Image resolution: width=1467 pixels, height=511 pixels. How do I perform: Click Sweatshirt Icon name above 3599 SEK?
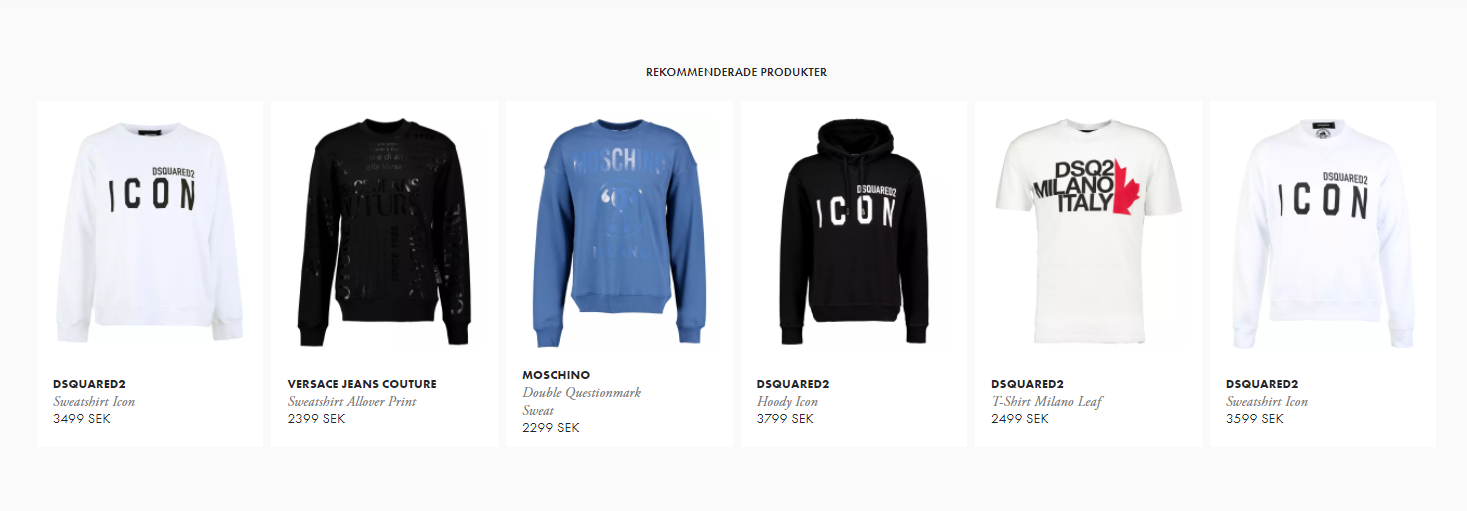1267,401
